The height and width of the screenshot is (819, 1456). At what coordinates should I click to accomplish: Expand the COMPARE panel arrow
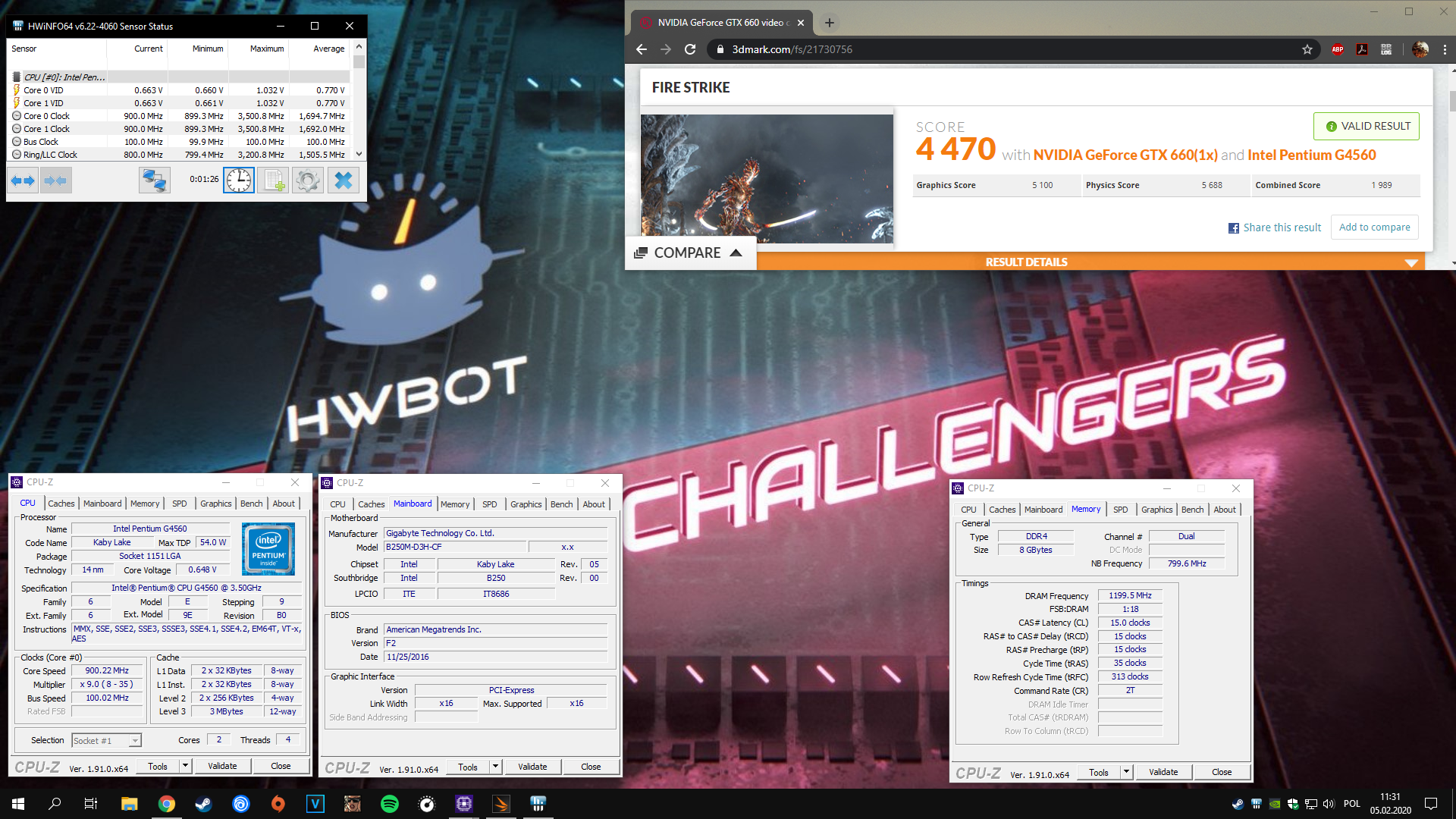[736, 253]
